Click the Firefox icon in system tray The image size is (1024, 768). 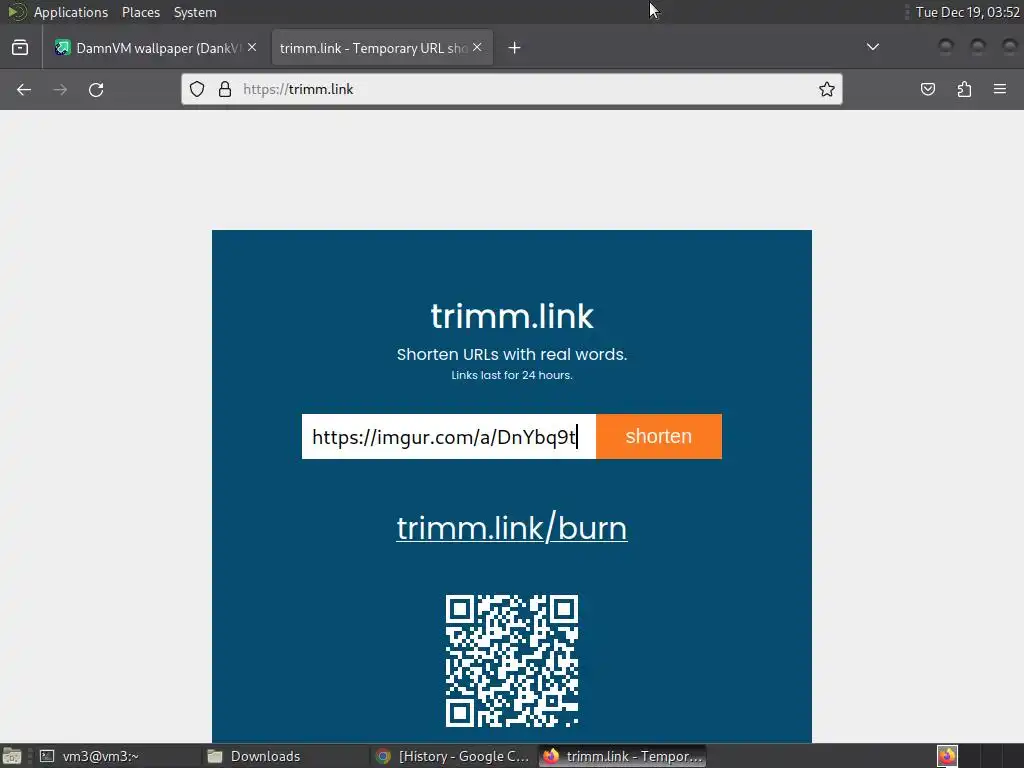tap(947, 756)
